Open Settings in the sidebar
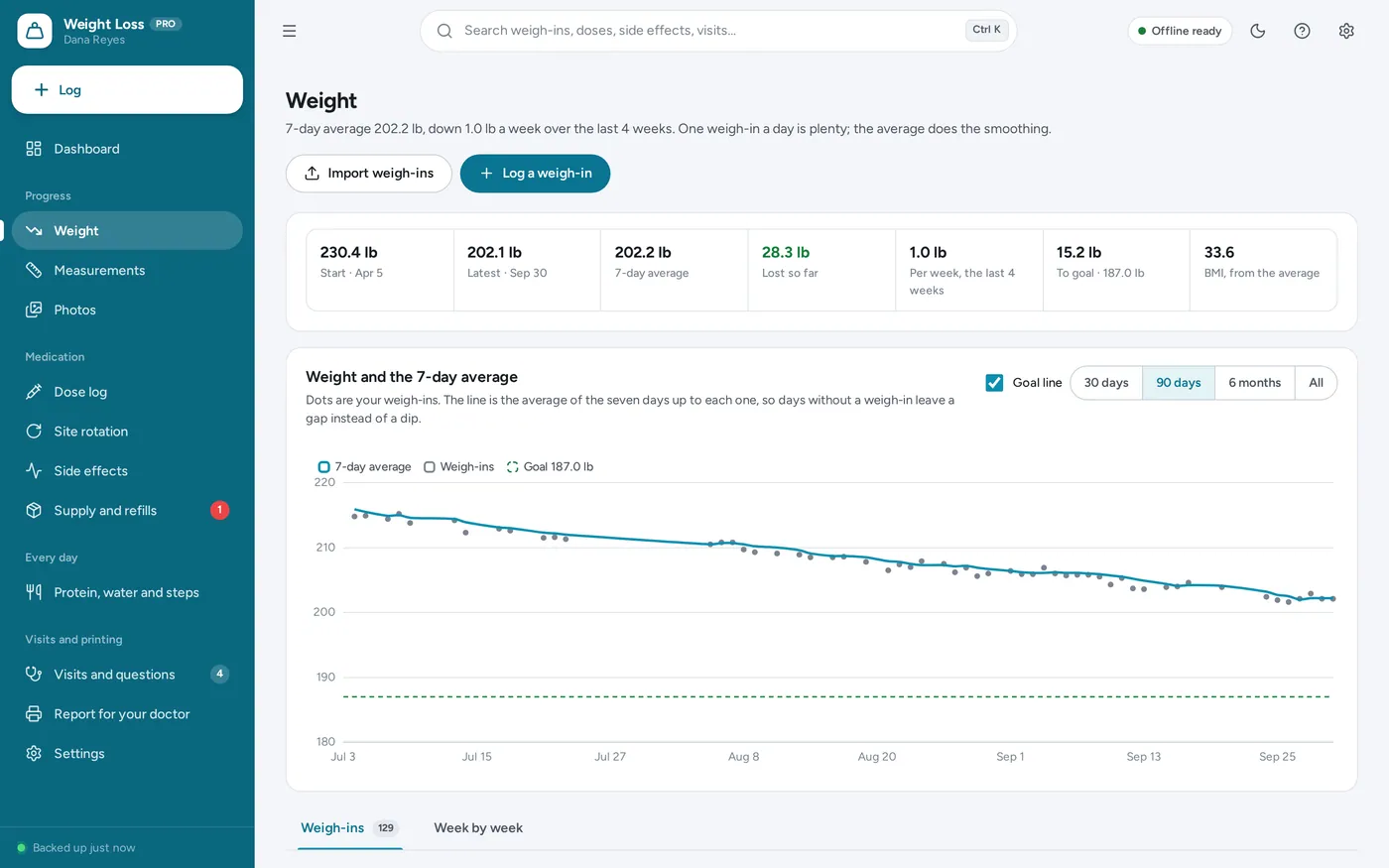The height and width of the screenshot is (868, 1389). [x=127, y=754]
